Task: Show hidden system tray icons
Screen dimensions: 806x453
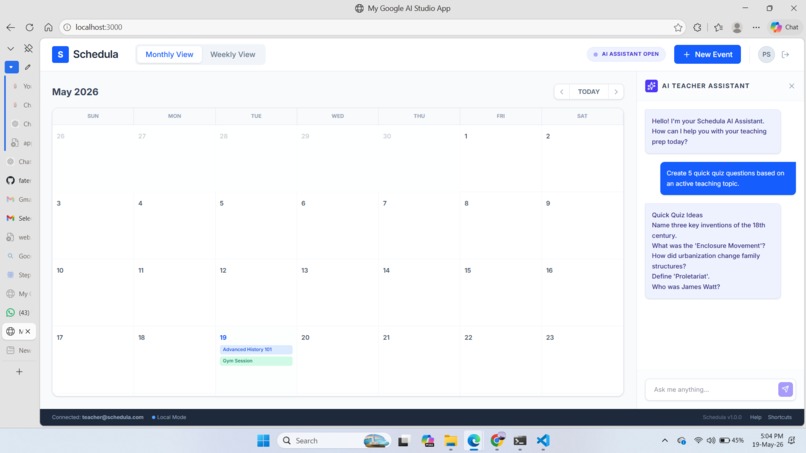Action: [665, 441]
